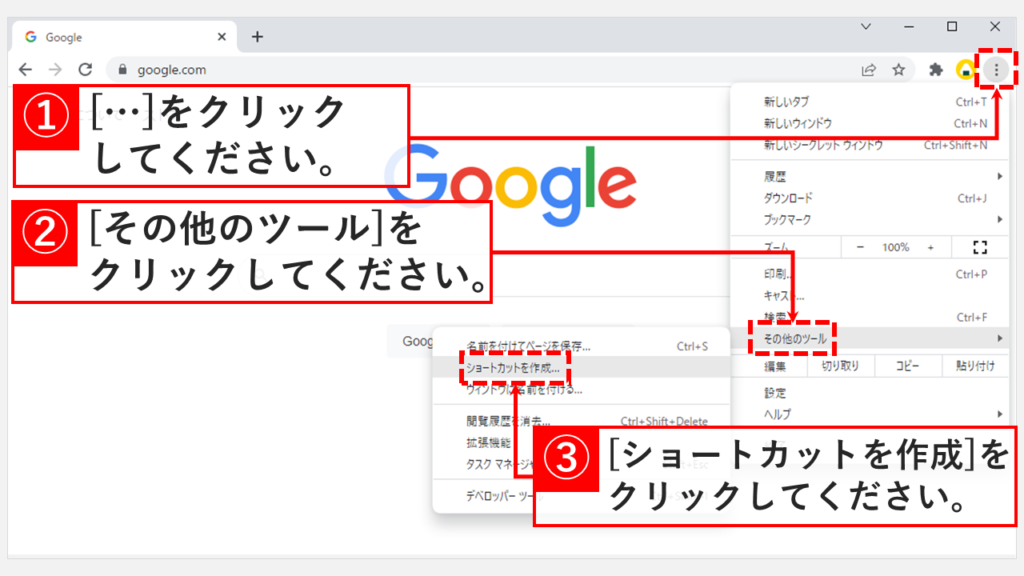Reload the page with the refresh icon

[x=85, y=69]
